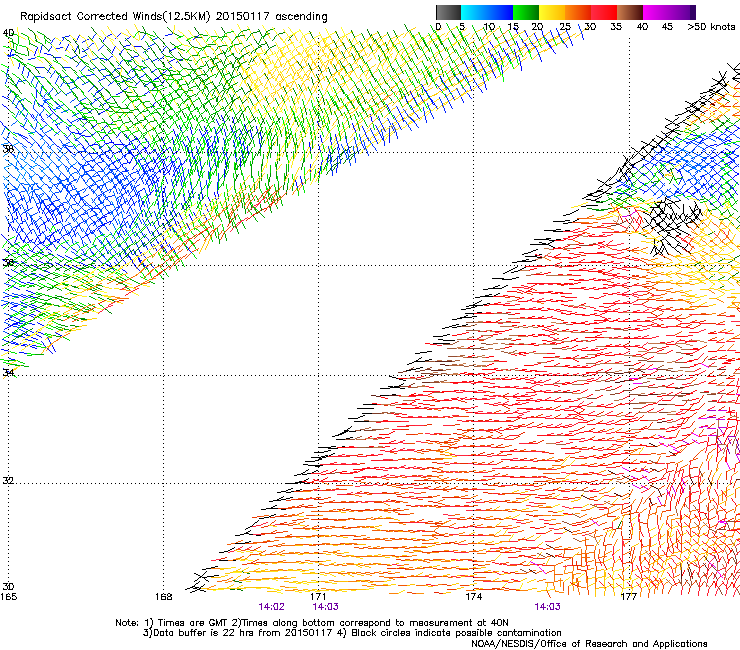This screenshot has width=740, height=650.
Task: Click the legend value '25'
Action: (565, 27)
